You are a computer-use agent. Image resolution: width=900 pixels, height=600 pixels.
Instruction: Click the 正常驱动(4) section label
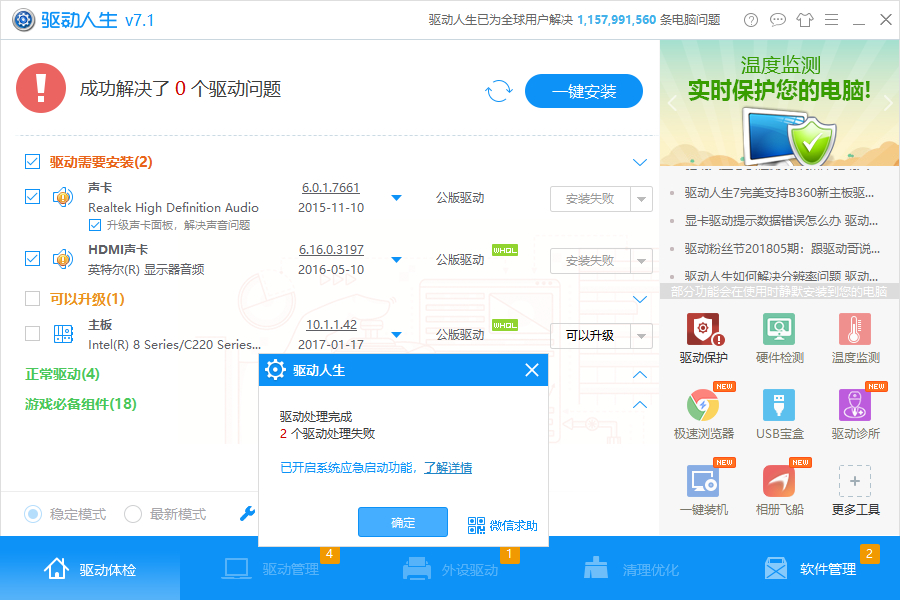tap(63, 374)
